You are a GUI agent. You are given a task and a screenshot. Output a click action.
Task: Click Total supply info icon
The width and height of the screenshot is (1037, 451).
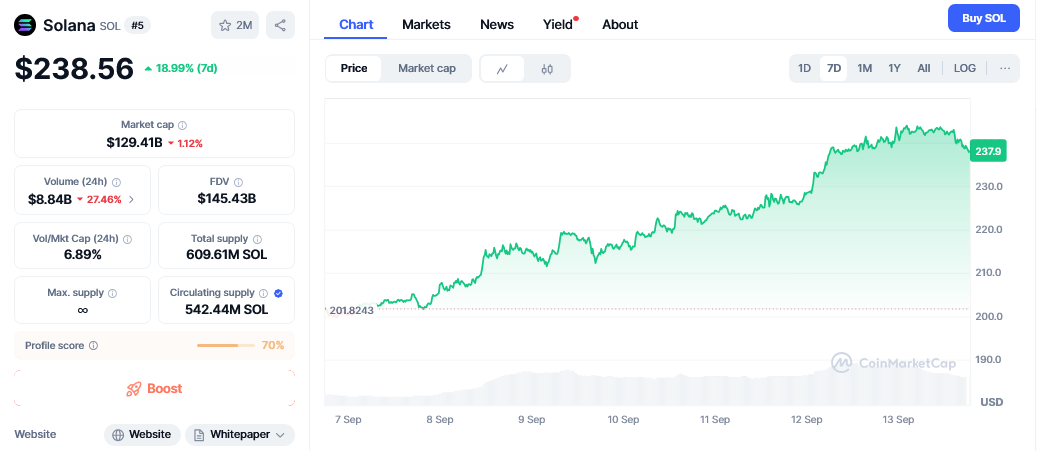257,239
